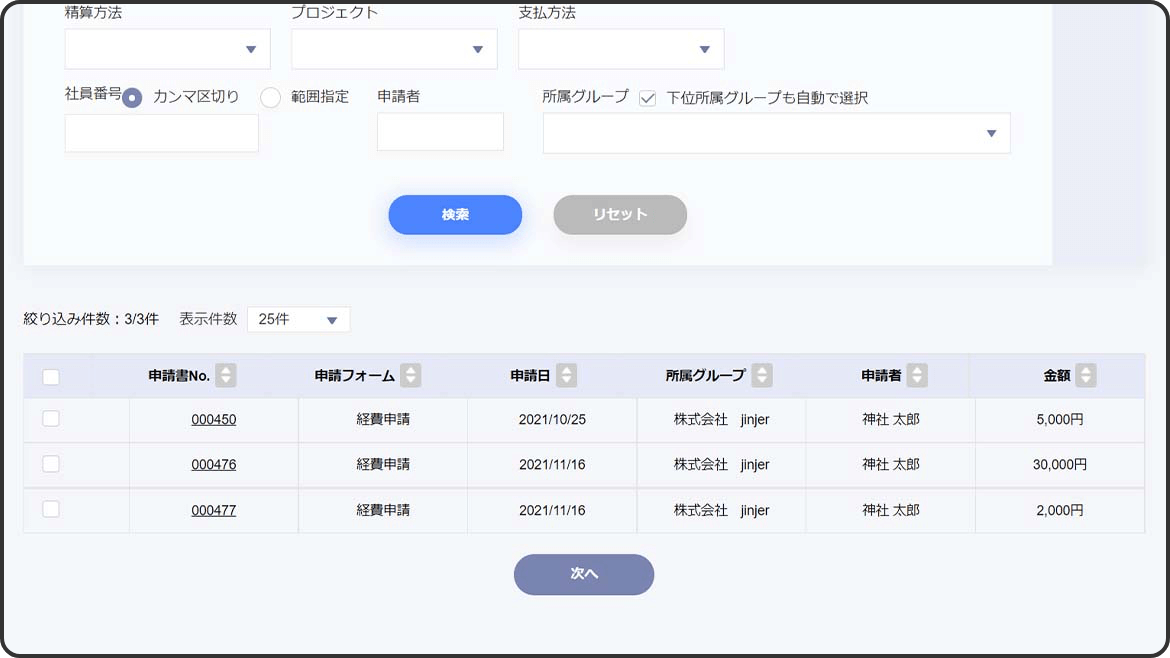
Task: Change 表示件数 from 25件
Action: tap(298, 320)
